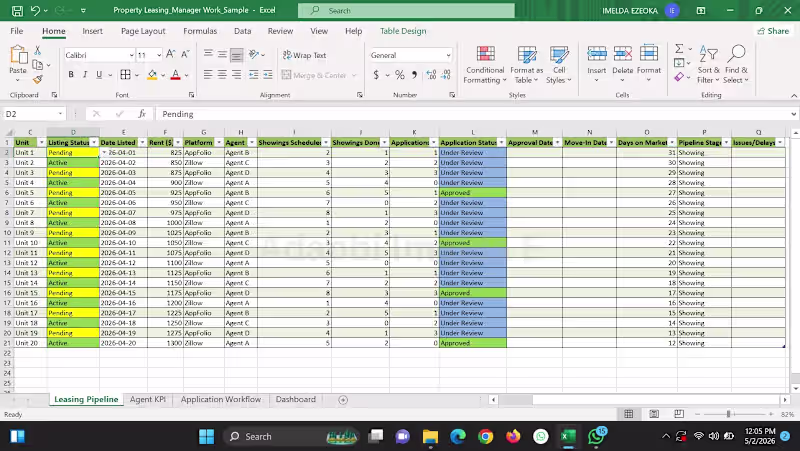Activate the Format Painter brush
This screenshot has height=451, width=800.
pyautogui.click(x=37, y=79)
